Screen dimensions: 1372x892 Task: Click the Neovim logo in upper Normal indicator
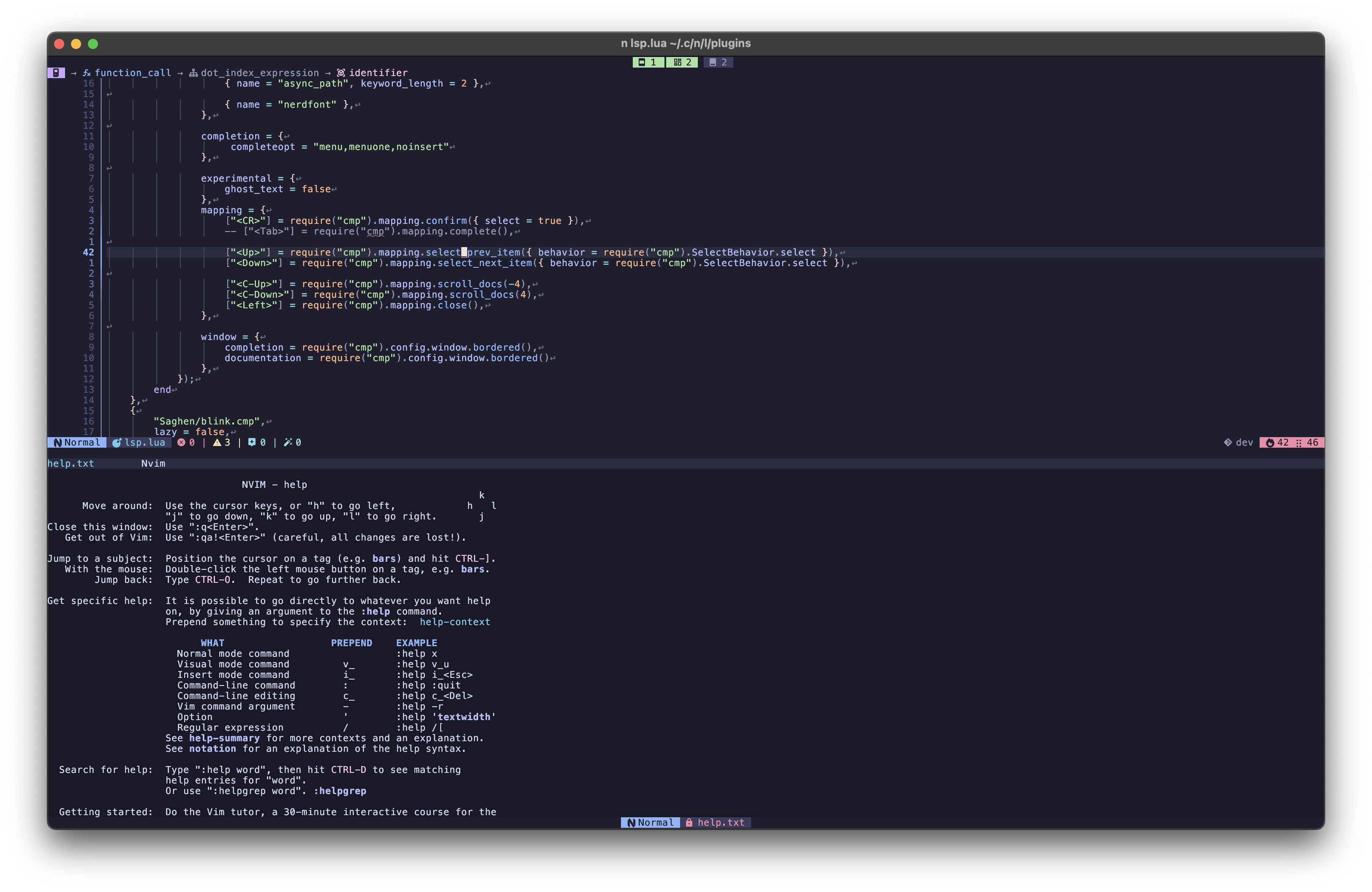pos(57,443)
